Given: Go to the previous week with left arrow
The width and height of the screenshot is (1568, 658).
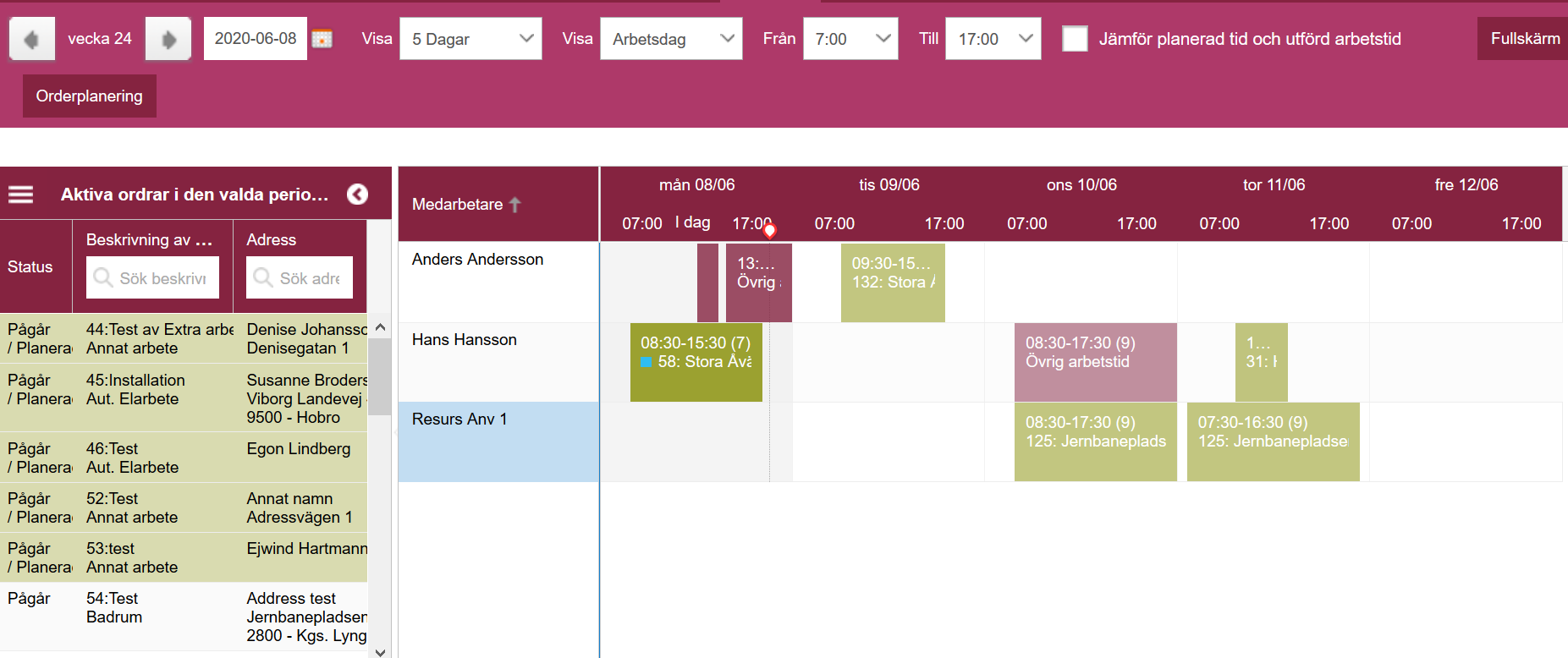Looking at the screenshot, I should pyautogui.click(x=32, y=39).
